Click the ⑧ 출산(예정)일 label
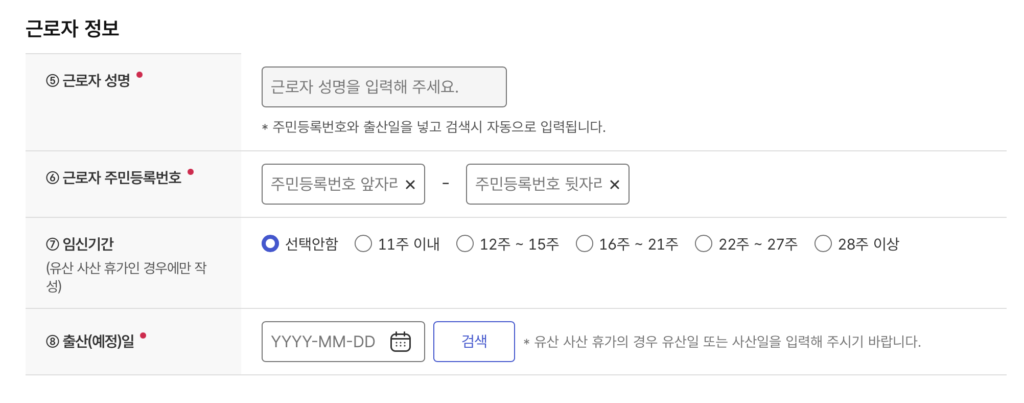Screen dimensions: 1024x403 pyautogui.click(x=92, y=341)
